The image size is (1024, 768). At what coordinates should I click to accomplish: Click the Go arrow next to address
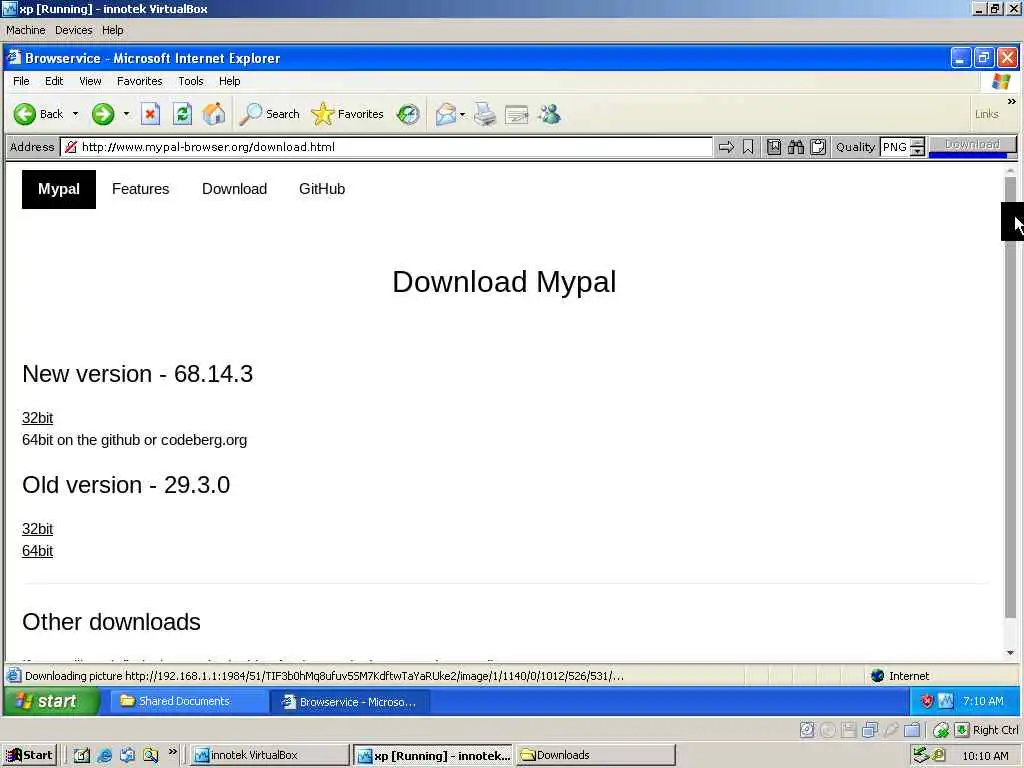click(x=726, y=147)
